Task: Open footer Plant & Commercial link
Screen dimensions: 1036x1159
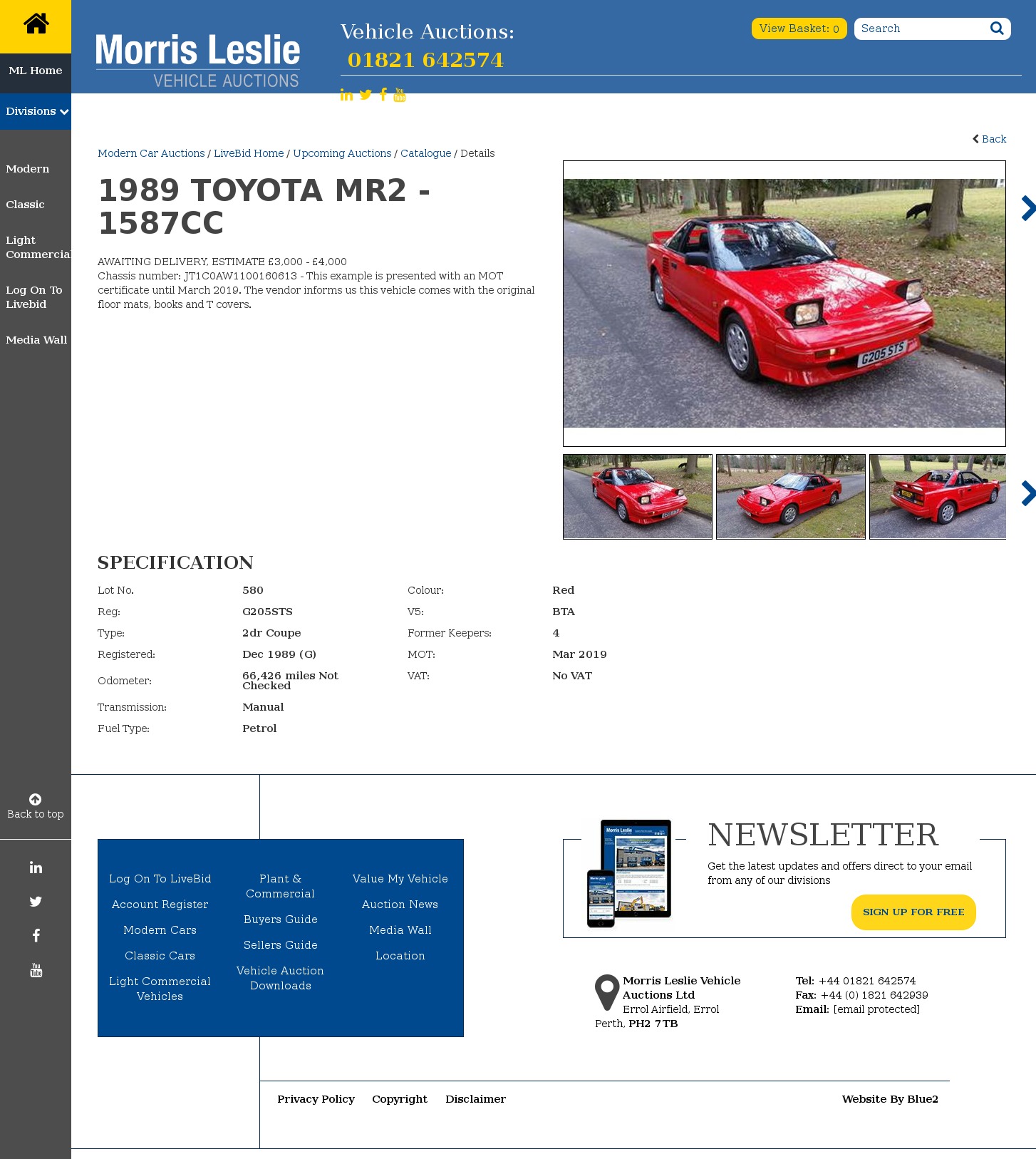Action: tap(280, 886)
